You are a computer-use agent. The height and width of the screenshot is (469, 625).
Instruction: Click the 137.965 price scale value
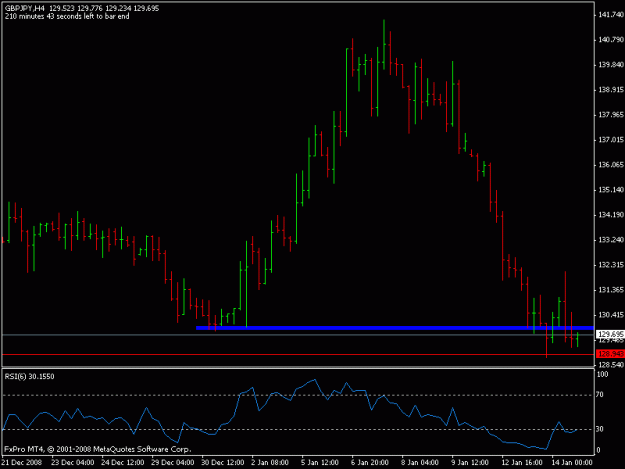click(611, 115)
